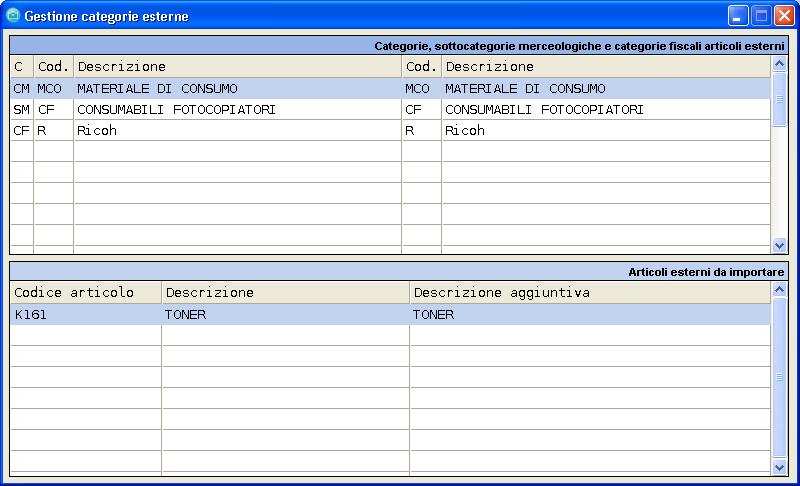Image resolution: width=800 pixels, height=486 pixels.
Task: Close the Gestione categorie esterne window
Action: (784, 16)
